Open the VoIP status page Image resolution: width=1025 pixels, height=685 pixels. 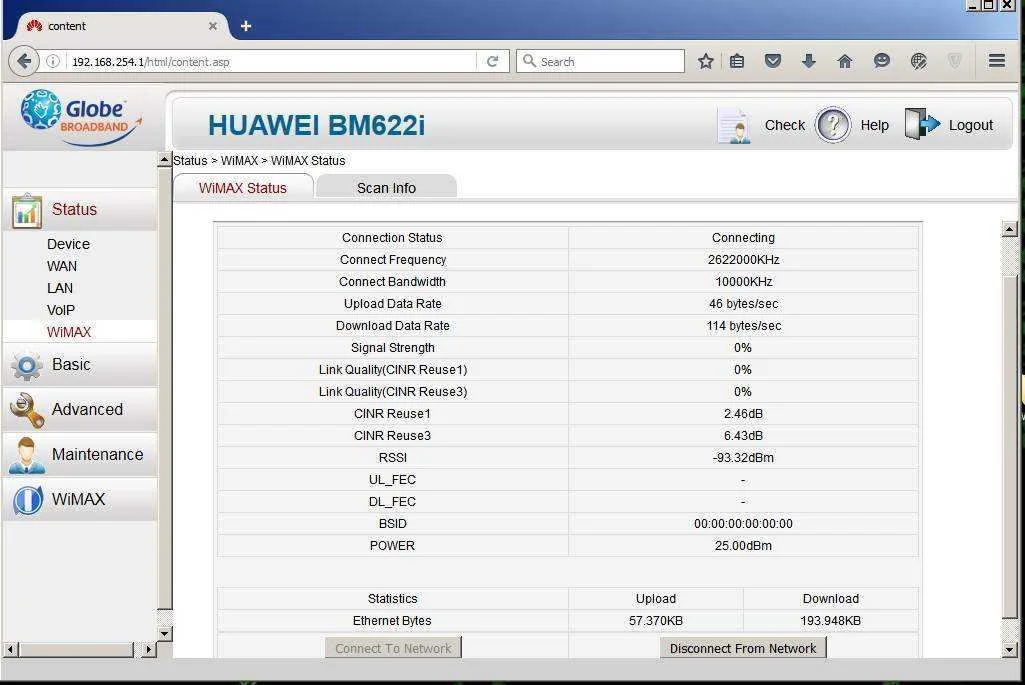(61, 310)
